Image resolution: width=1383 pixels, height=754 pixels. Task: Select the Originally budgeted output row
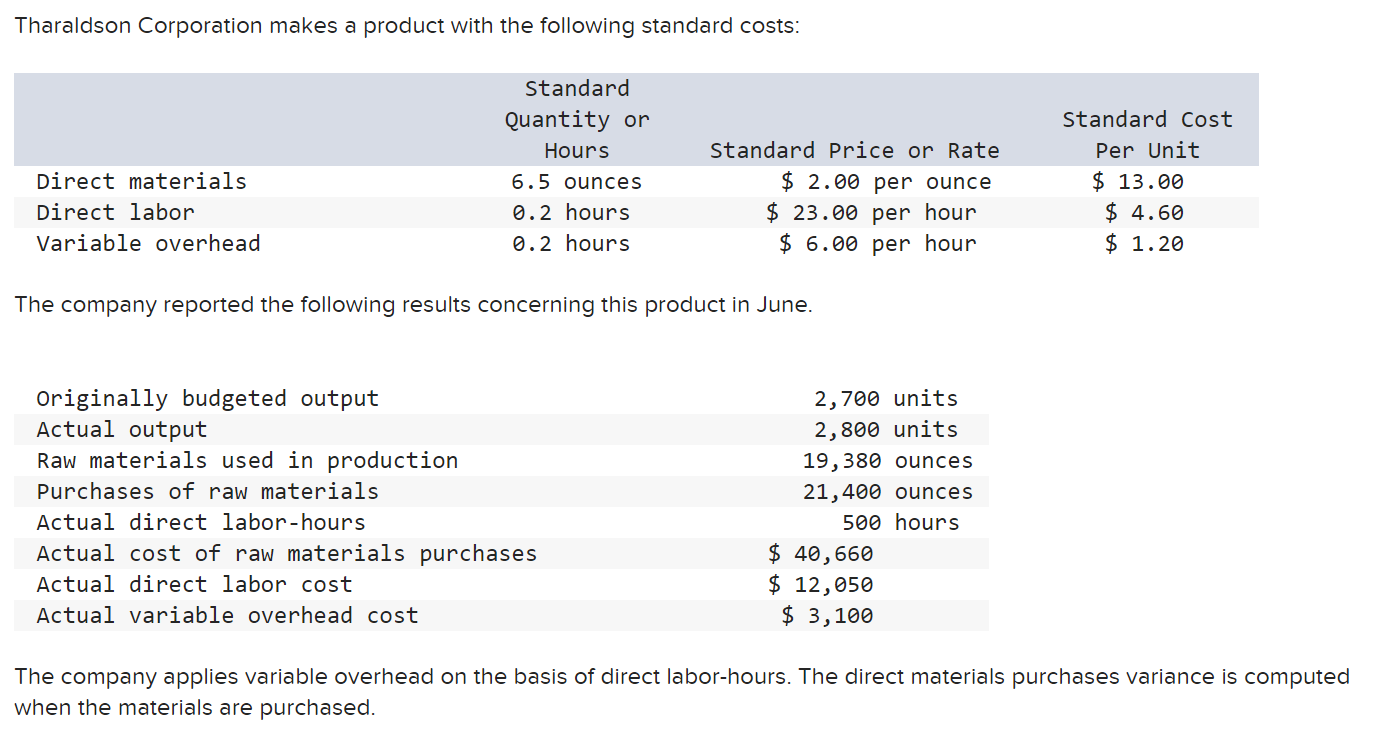208,398
